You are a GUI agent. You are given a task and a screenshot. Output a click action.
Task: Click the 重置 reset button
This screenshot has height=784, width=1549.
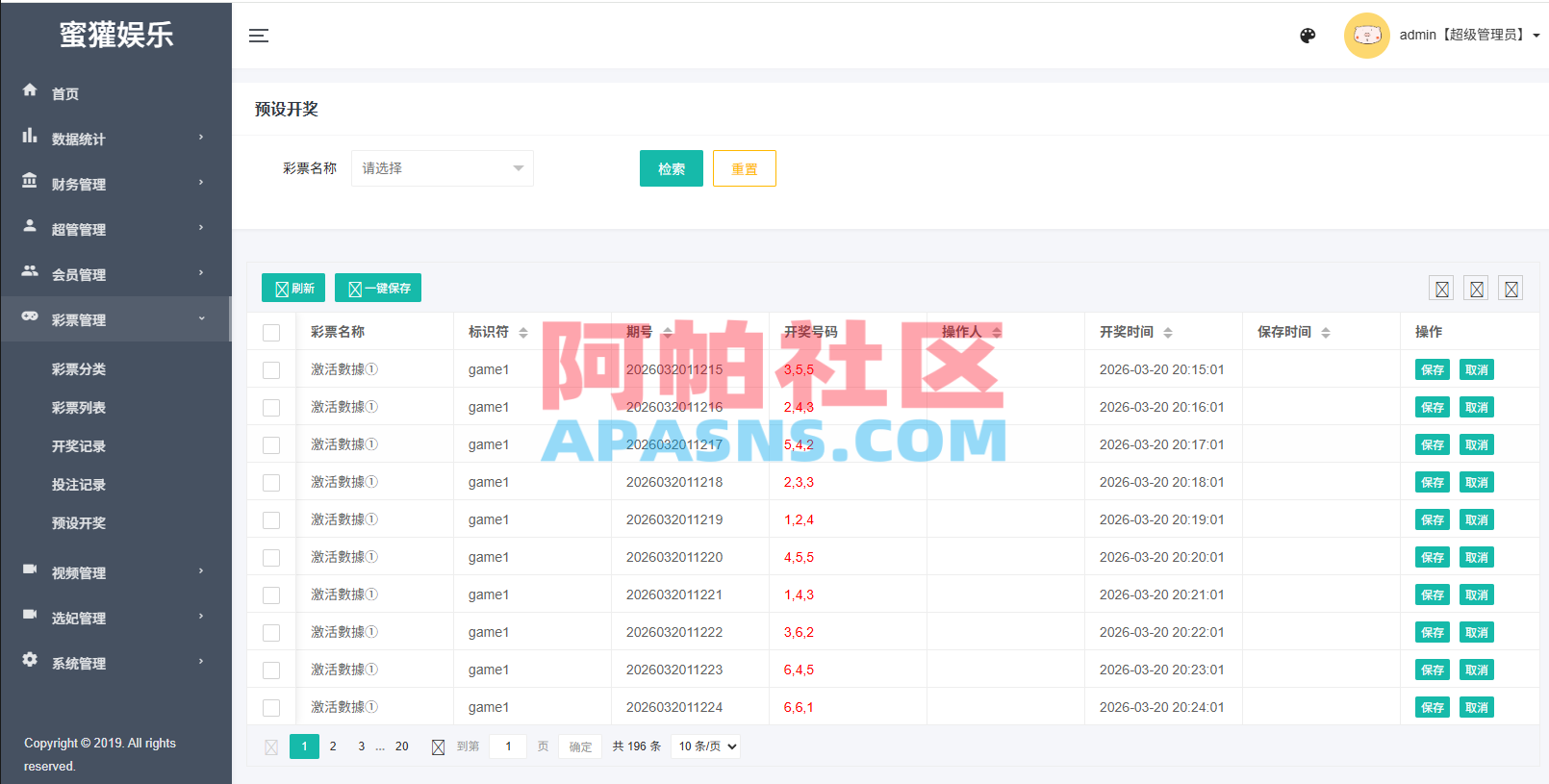point(745,168)
